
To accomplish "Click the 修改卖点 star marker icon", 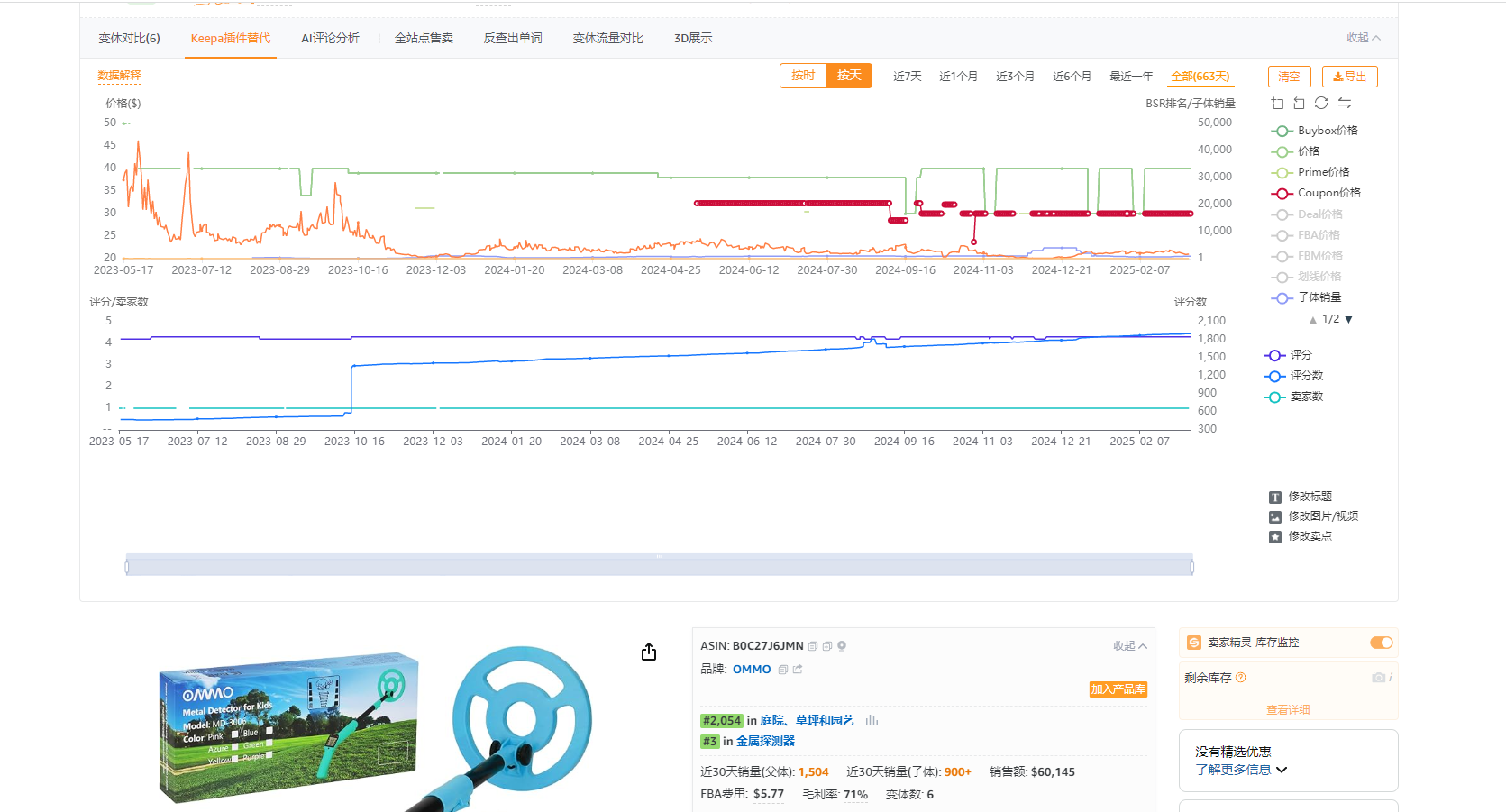I will coord(1275,537).
